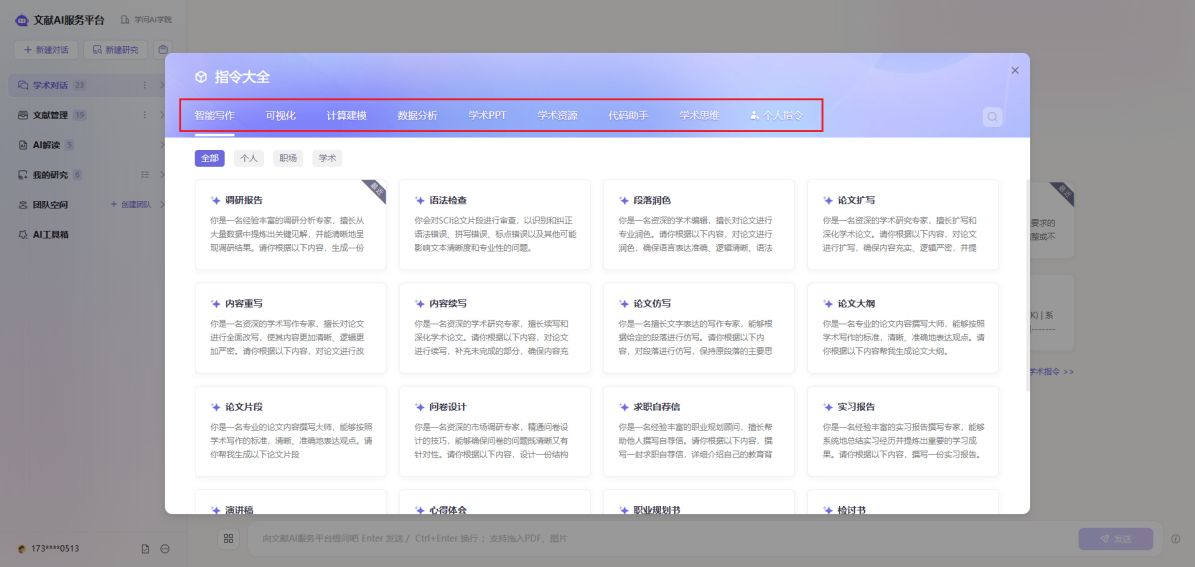This screenshot has height=567, width=1195.
Task: Switch to the 学术PPT tab
Action: click(487, 115)
